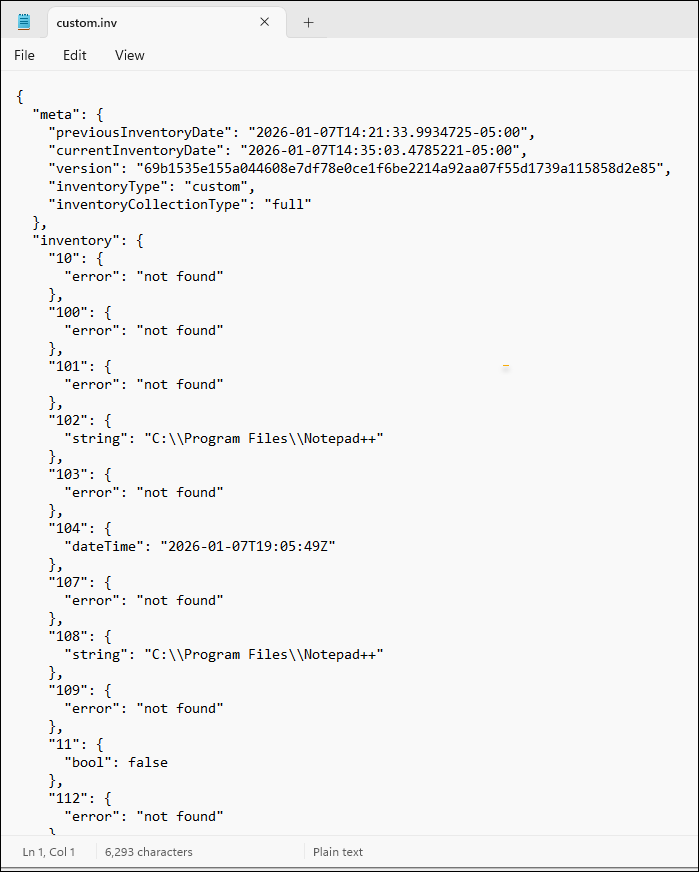Click the "bool": false line
The width and height of the screenshot is (699, 872).
point(116,762)
